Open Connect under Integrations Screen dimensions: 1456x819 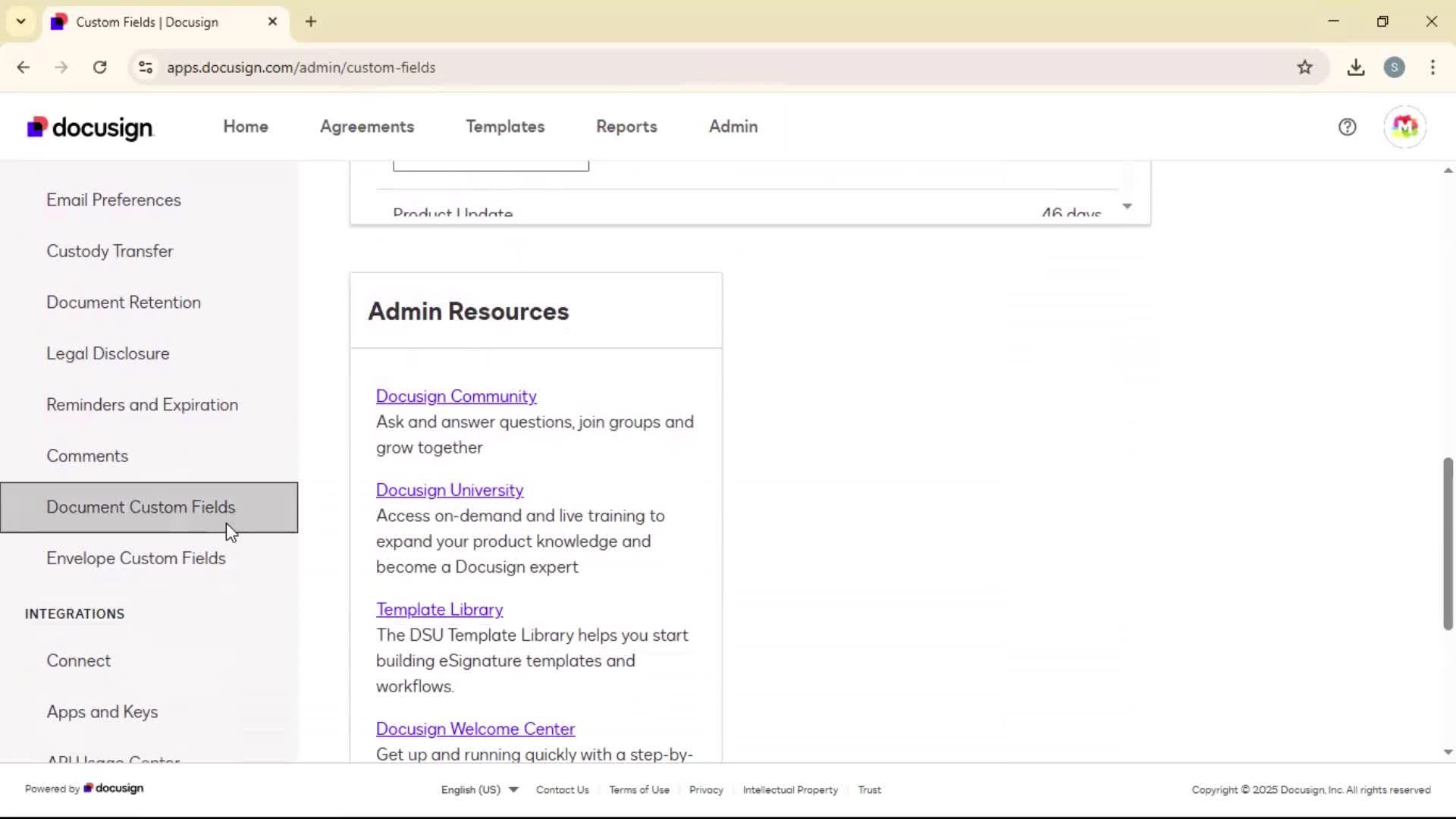point(149,661)
